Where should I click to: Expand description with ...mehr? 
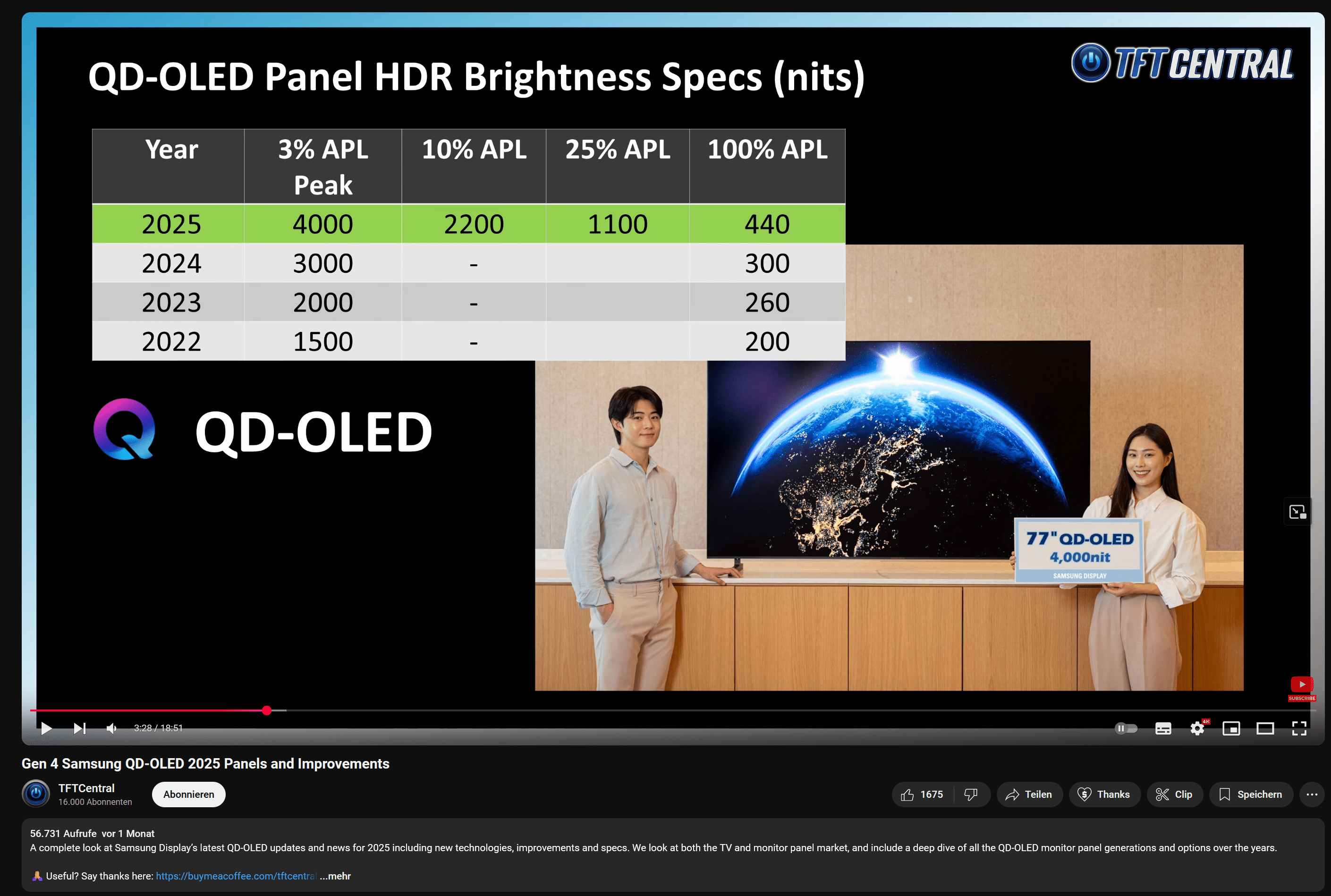(335, 876)
